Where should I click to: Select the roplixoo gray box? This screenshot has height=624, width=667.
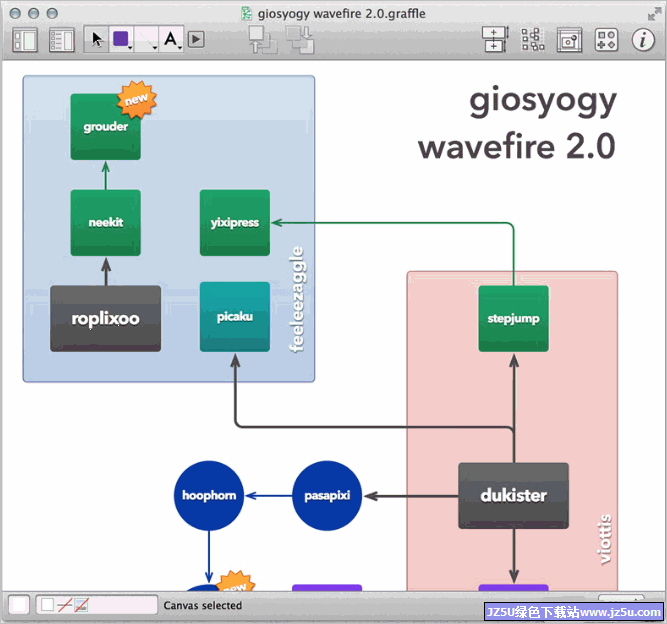(105, 319)
